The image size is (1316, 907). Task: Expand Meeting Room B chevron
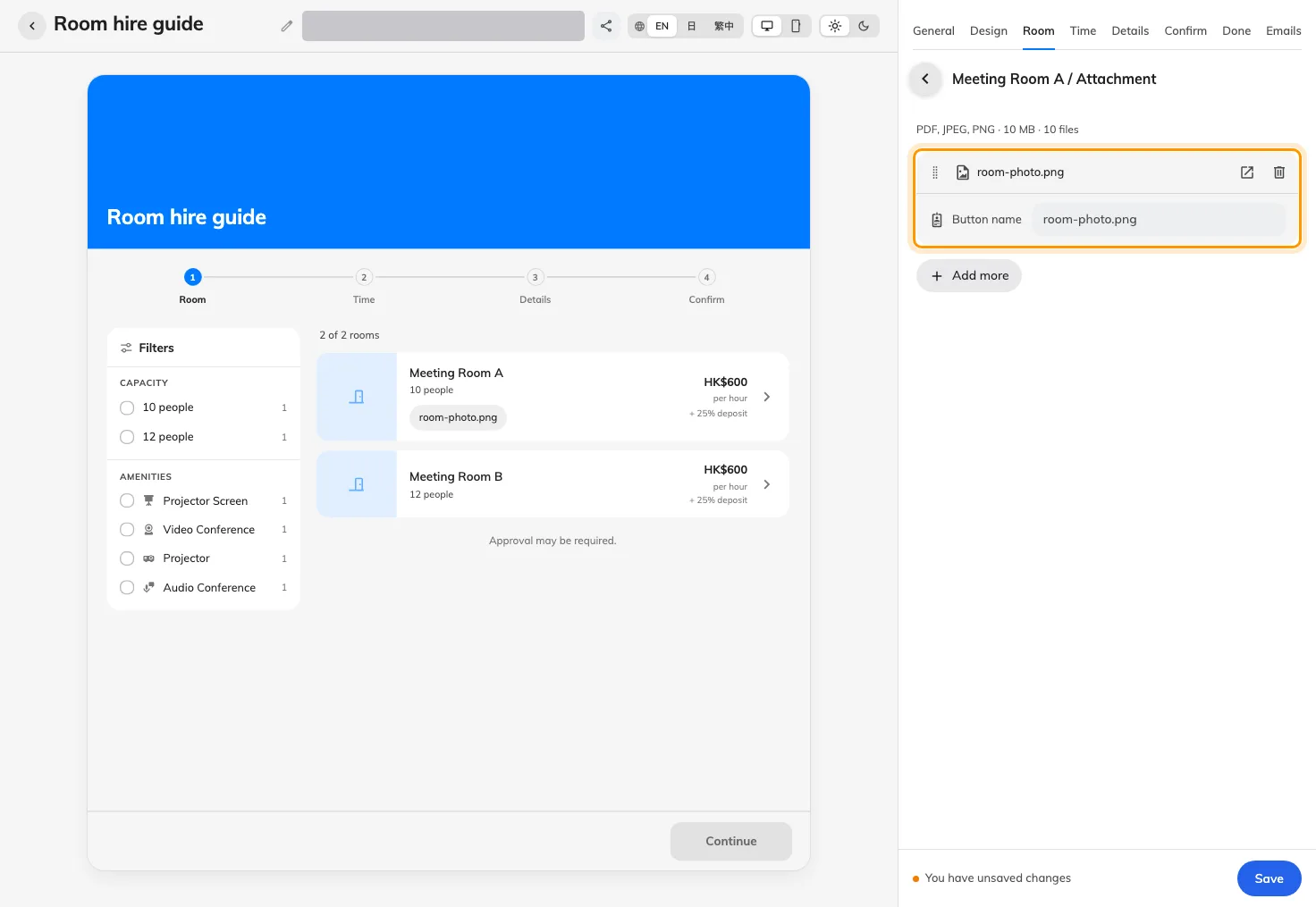[x=766, y=484]
